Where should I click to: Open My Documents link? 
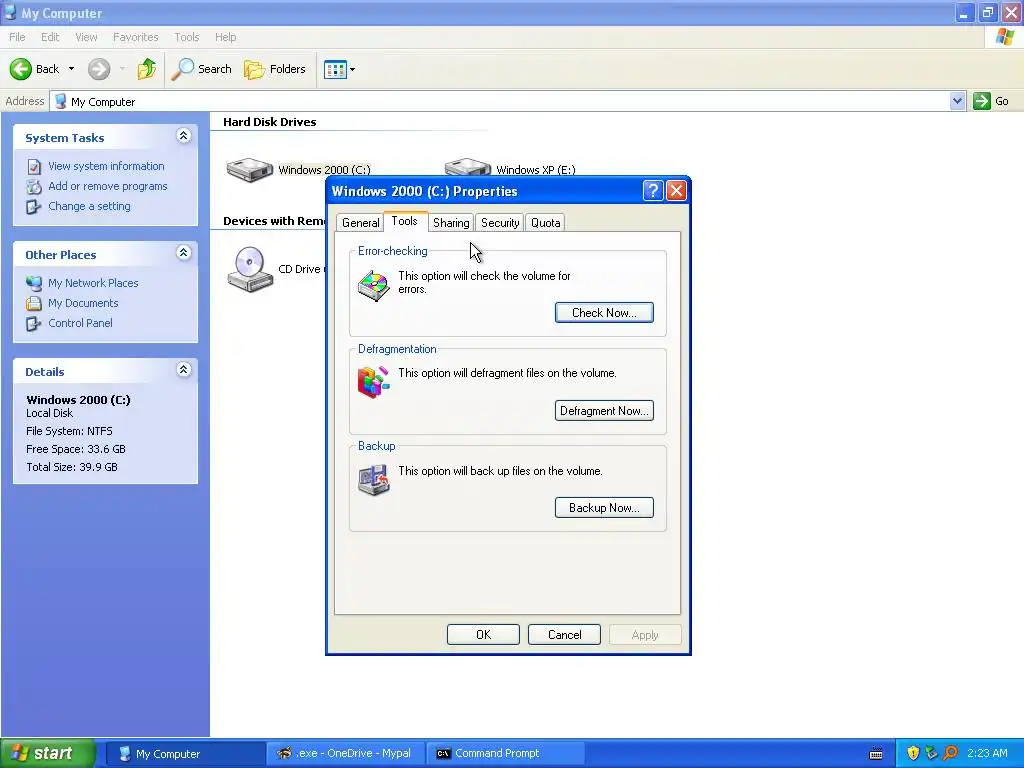pyautogui.click(x=83, y=303)
